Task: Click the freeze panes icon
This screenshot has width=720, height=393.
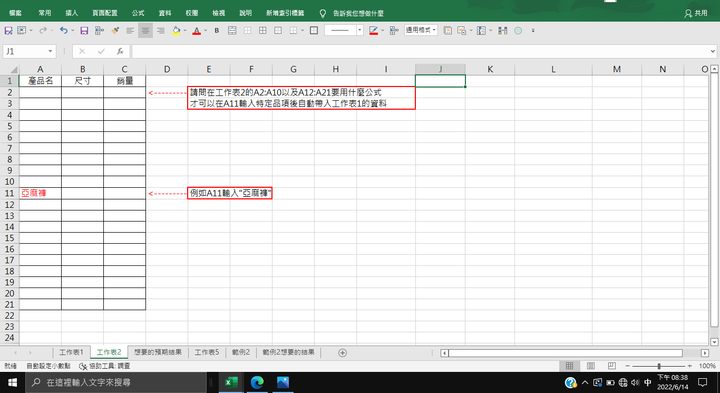Action: (x=481, y=31)
